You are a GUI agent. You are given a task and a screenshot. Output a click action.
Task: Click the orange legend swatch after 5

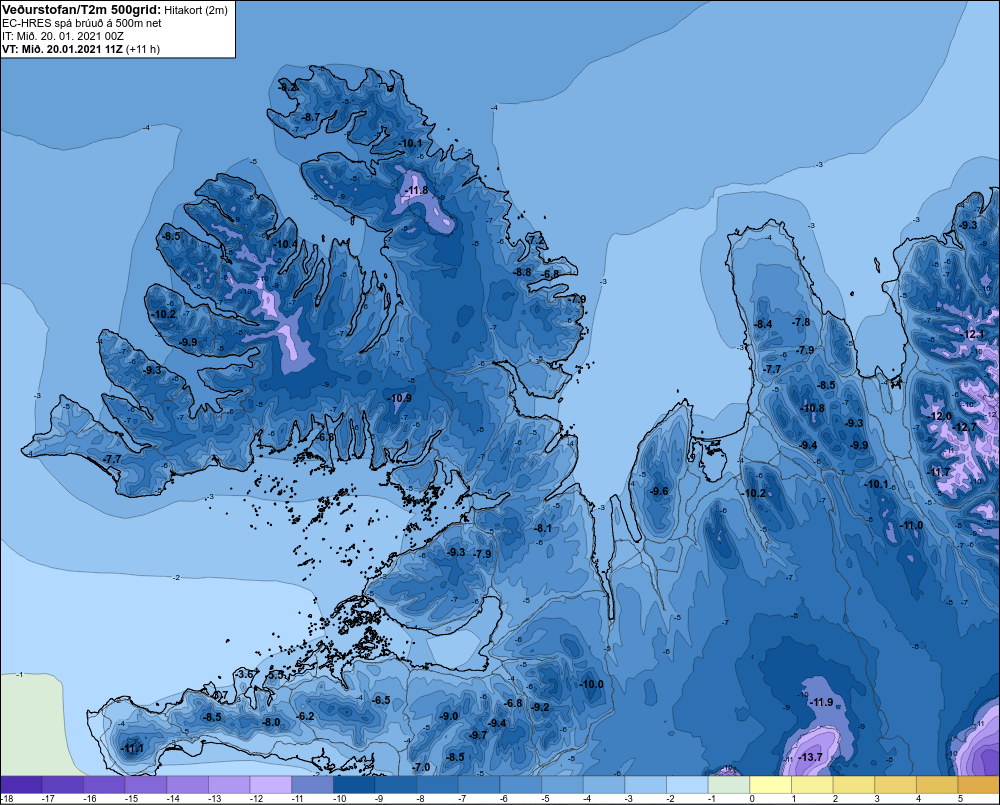click(978, 785)
